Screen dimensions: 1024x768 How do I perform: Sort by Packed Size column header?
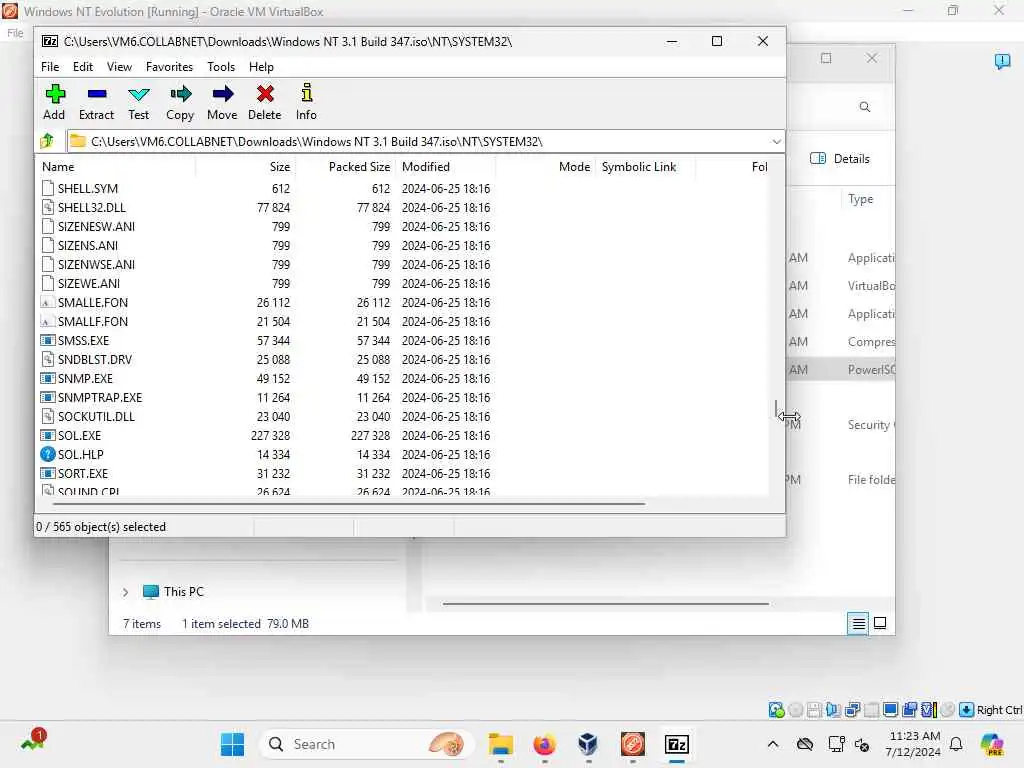pos(345,167)
